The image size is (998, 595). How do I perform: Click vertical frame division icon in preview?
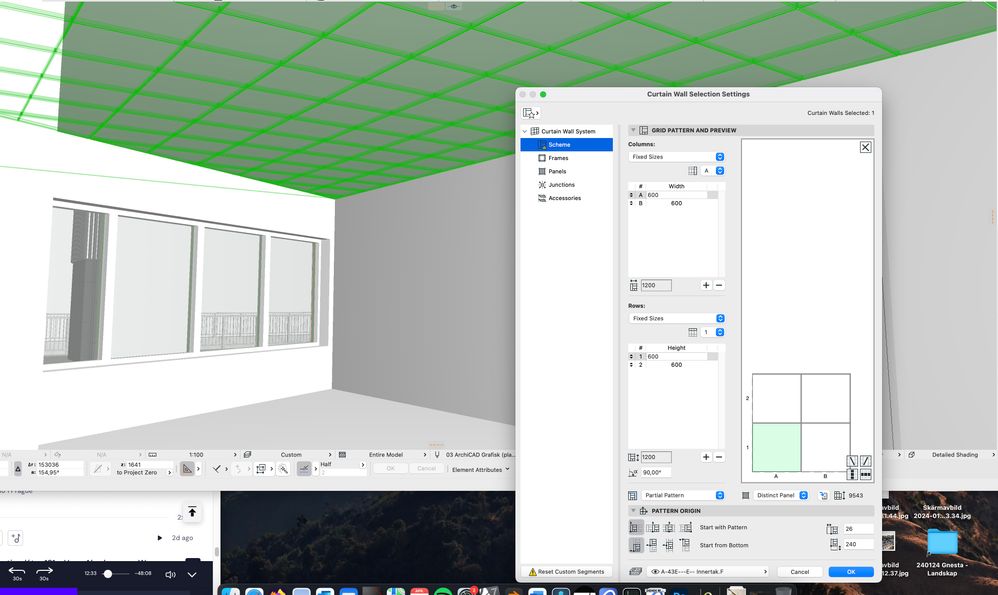point(852,475)
